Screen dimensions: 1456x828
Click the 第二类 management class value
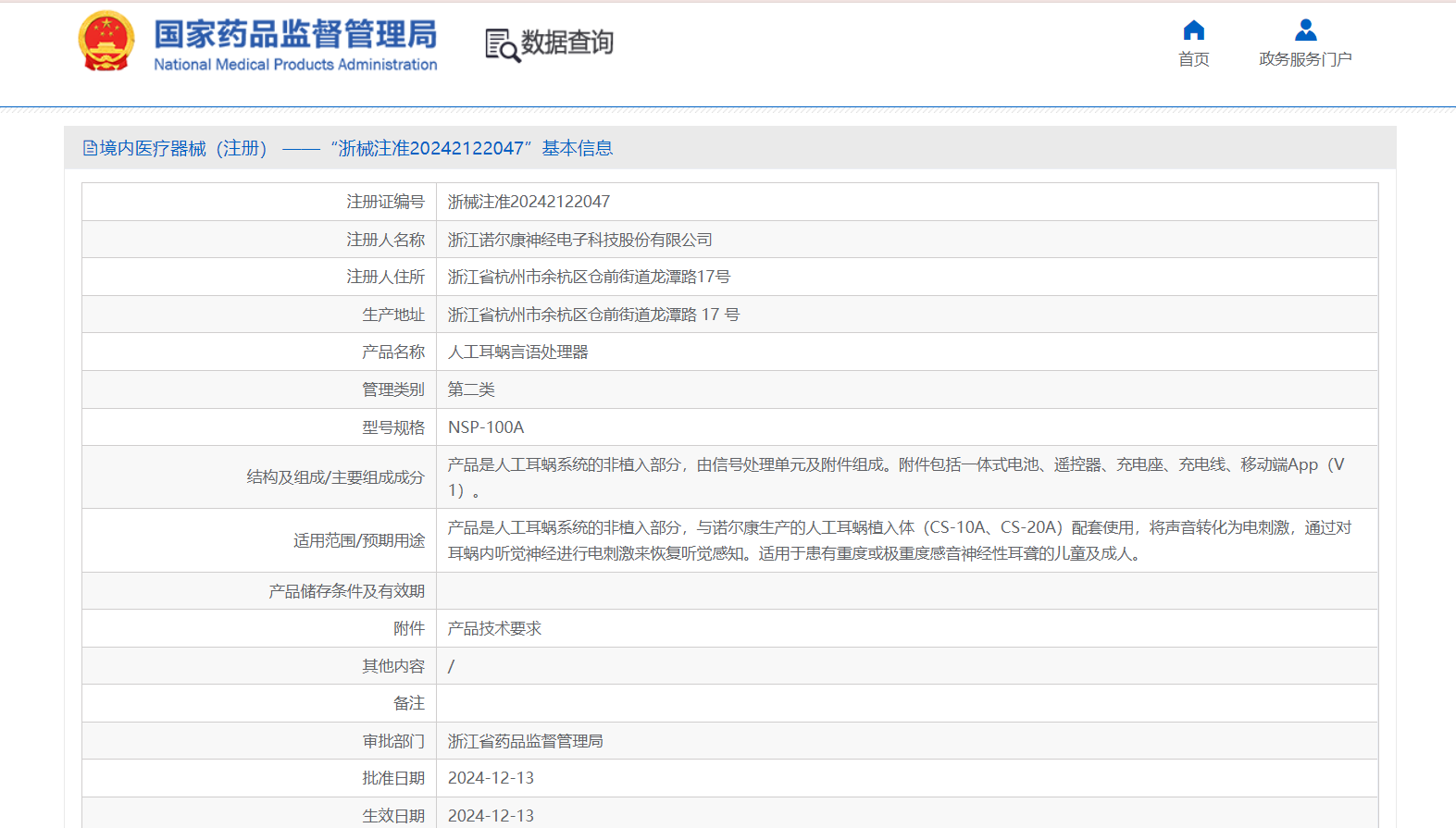471,389
